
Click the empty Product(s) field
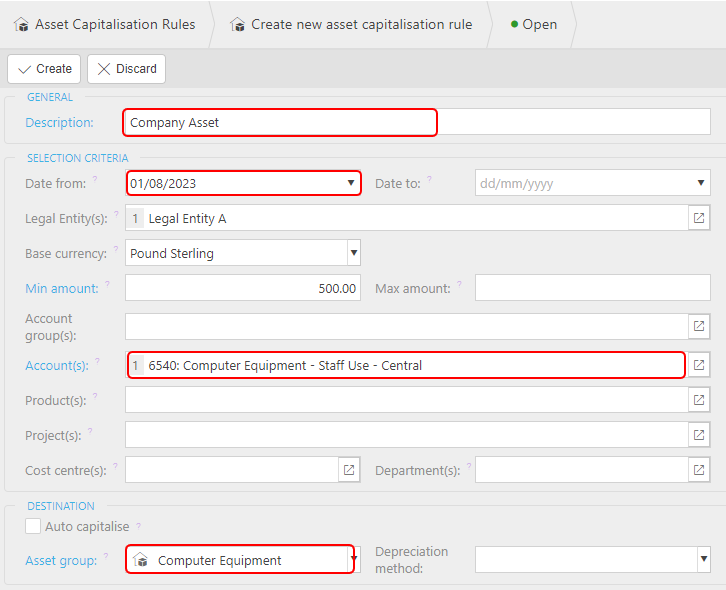(x=407, y=400)
